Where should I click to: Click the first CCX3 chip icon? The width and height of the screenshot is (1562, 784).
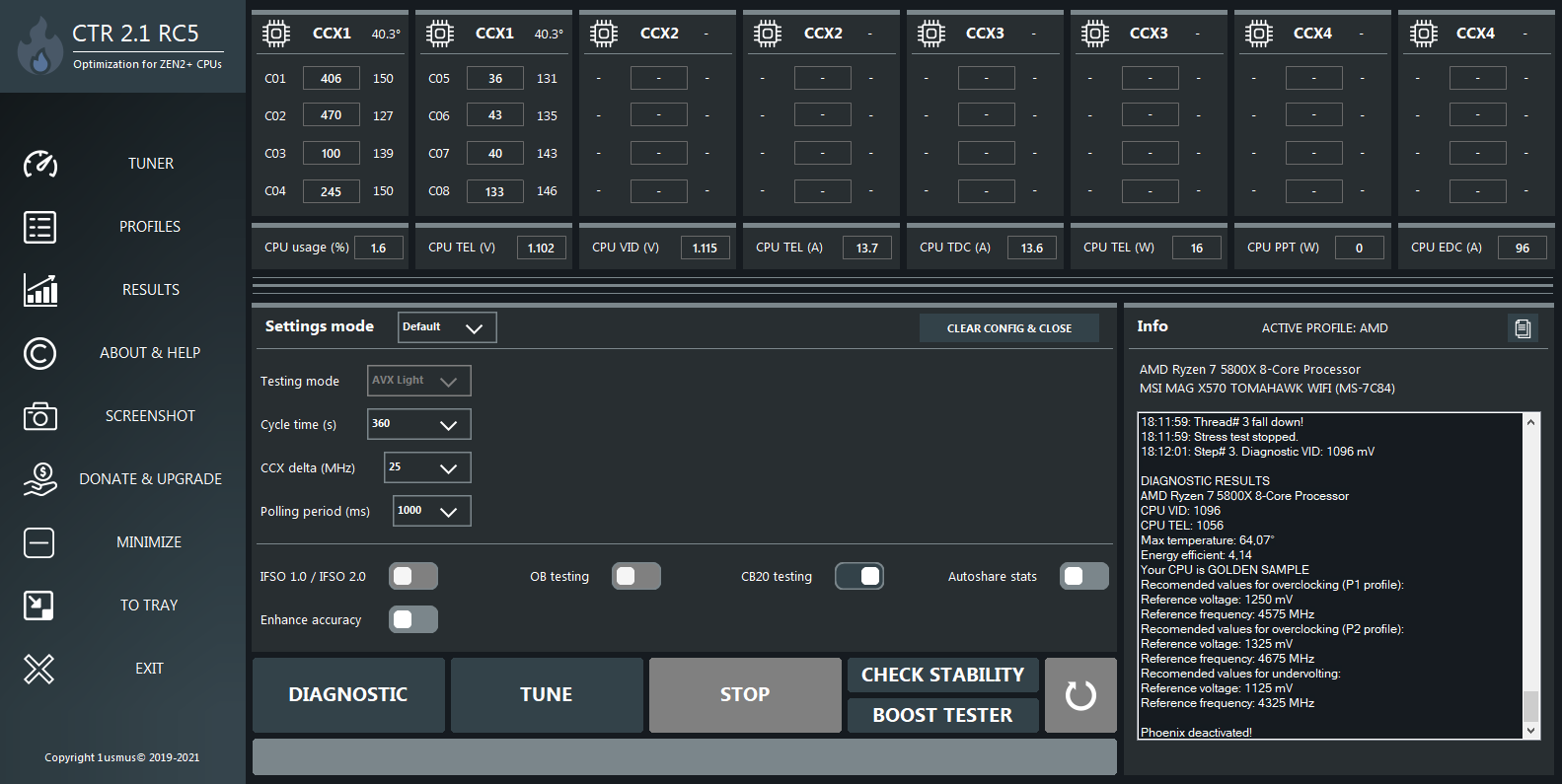931,35
